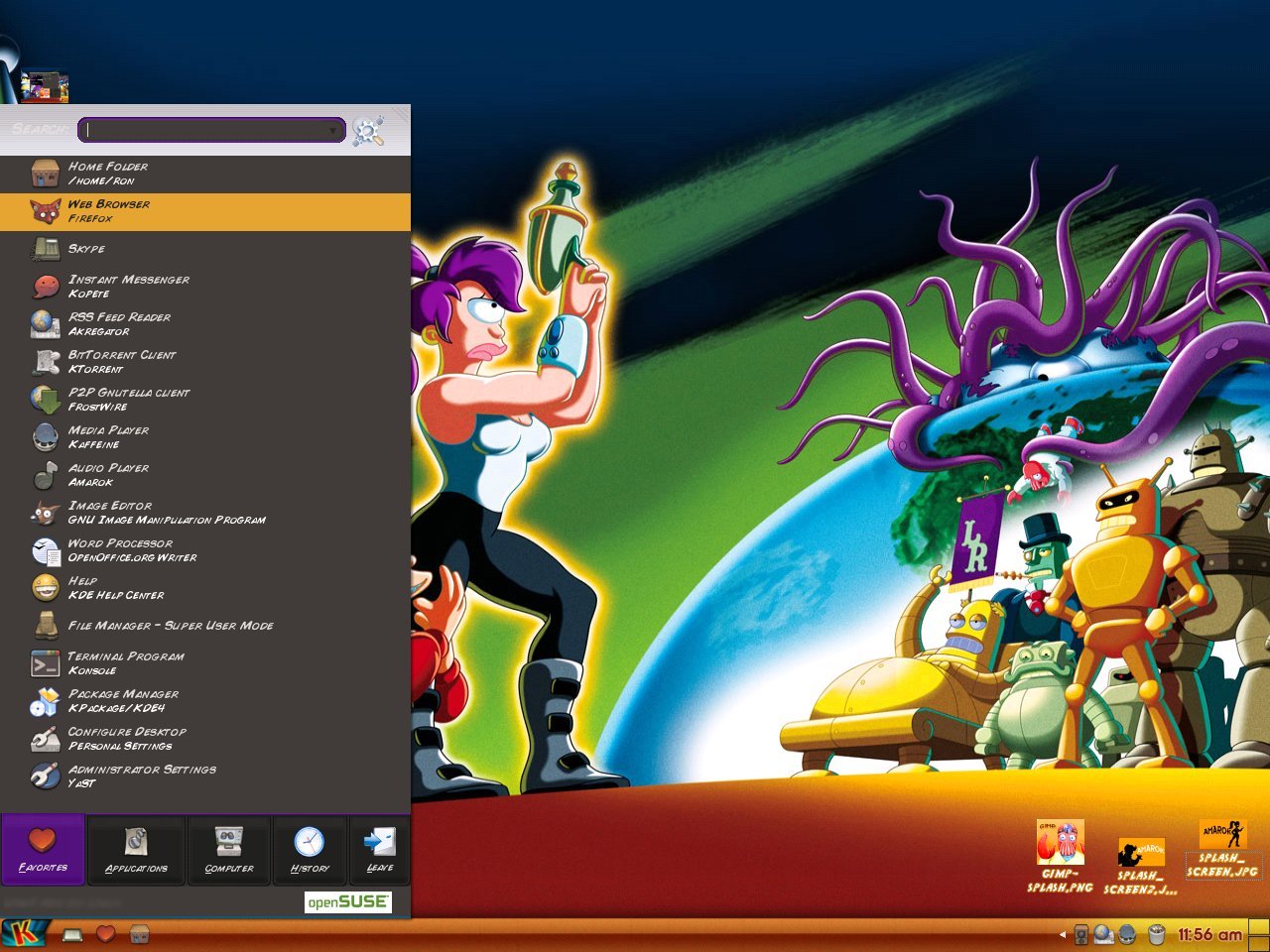Open Kaffeine Media Player
This screenshot has height=952, width=1270.
click(205, 437)
